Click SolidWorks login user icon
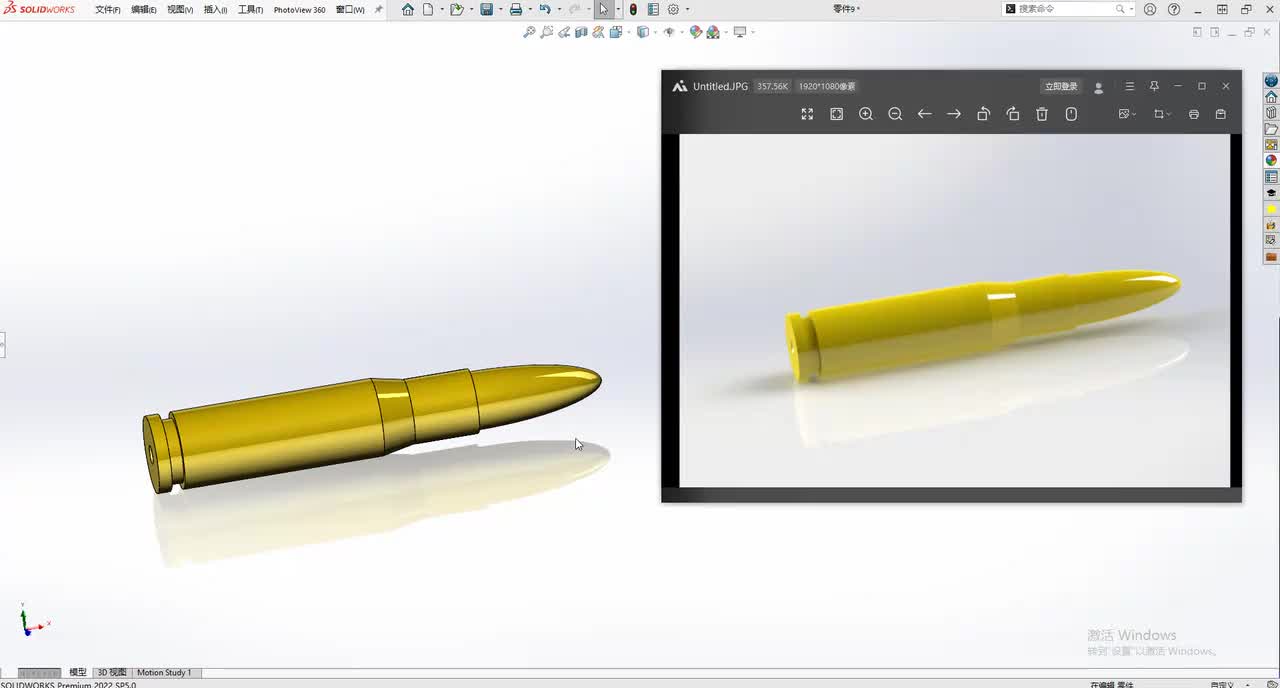 click(x=1150, y=9)
